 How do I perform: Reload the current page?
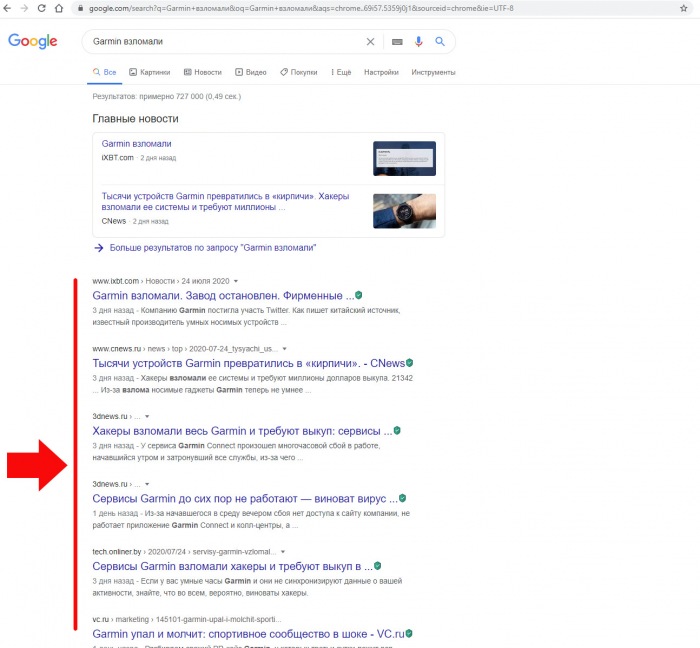pyautogui.click(x=42, y=8)
